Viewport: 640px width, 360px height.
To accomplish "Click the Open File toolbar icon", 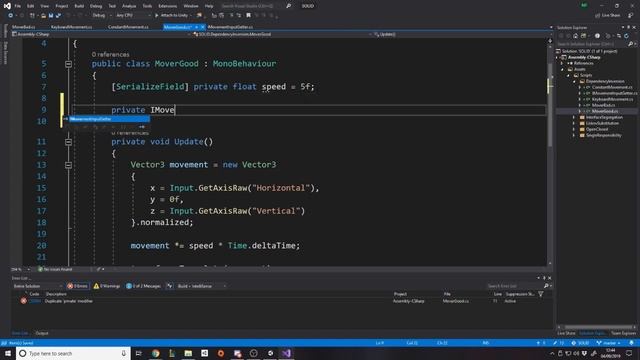I will [x=43, y=16].
